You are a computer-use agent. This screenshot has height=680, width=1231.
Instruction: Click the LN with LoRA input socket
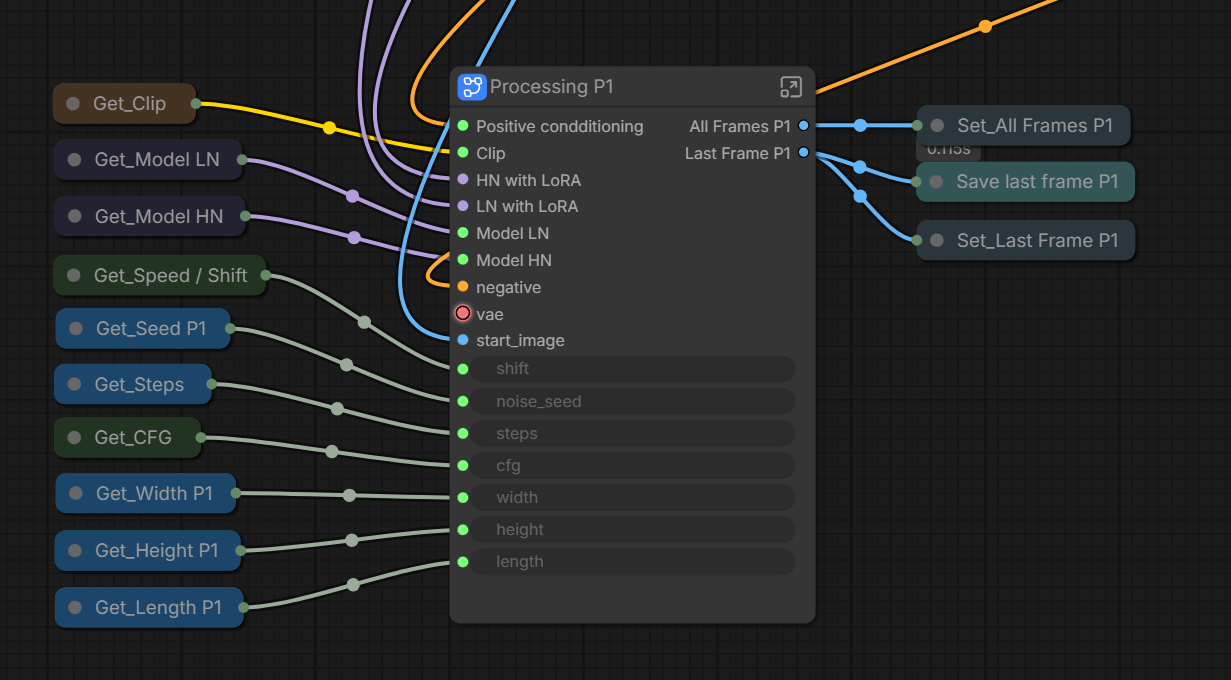463,206
